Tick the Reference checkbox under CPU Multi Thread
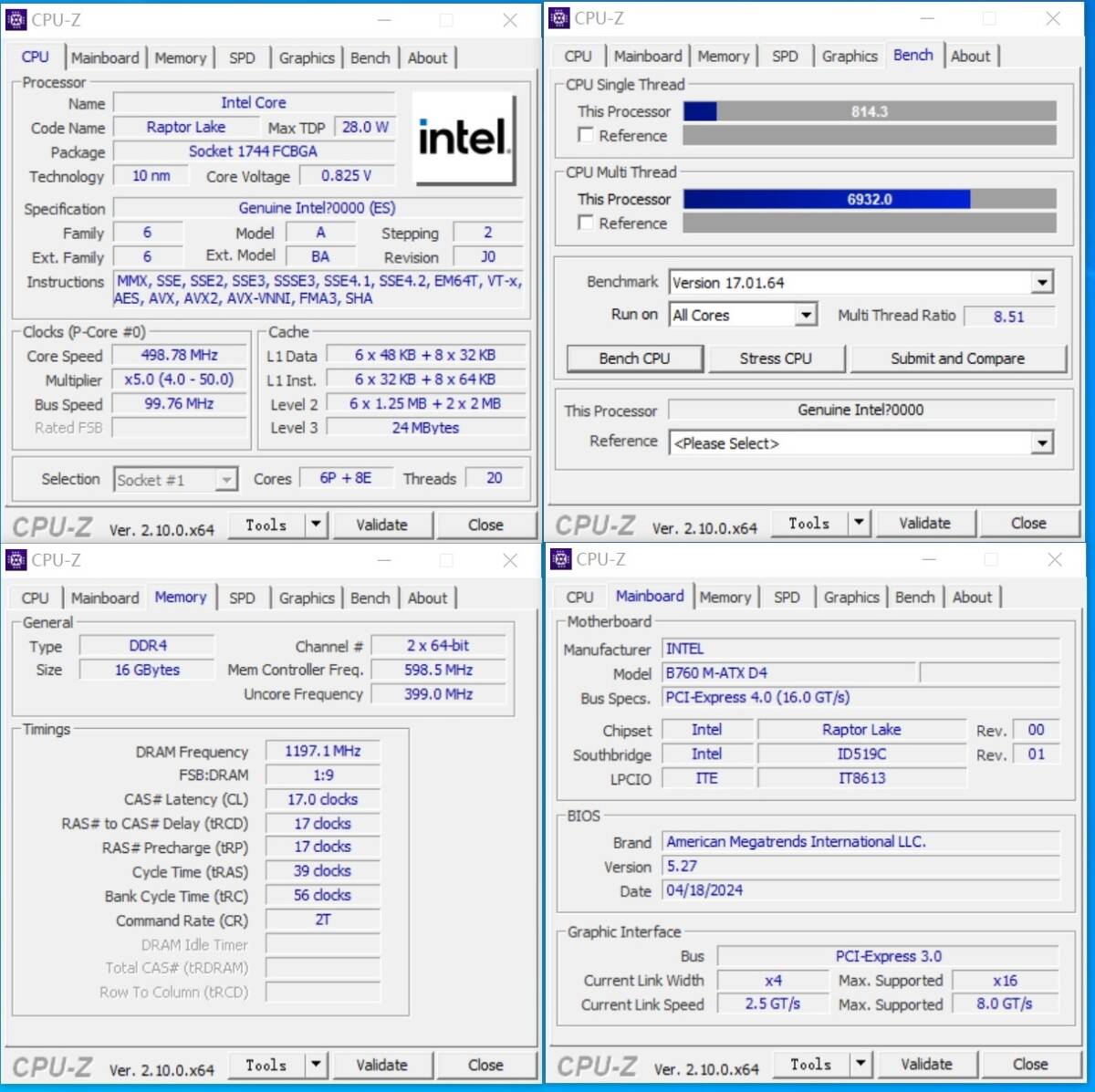The height and width of the screenshot is (1092, 1095). [586, 223]
